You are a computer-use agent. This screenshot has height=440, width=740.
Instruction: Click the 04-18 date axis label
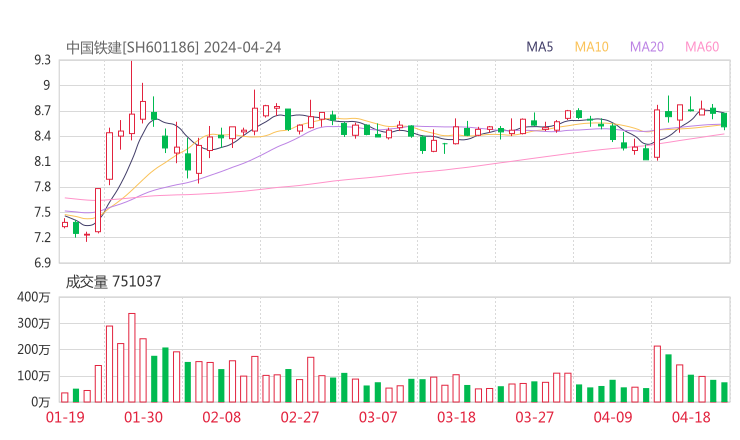click(x=691, y=417)
